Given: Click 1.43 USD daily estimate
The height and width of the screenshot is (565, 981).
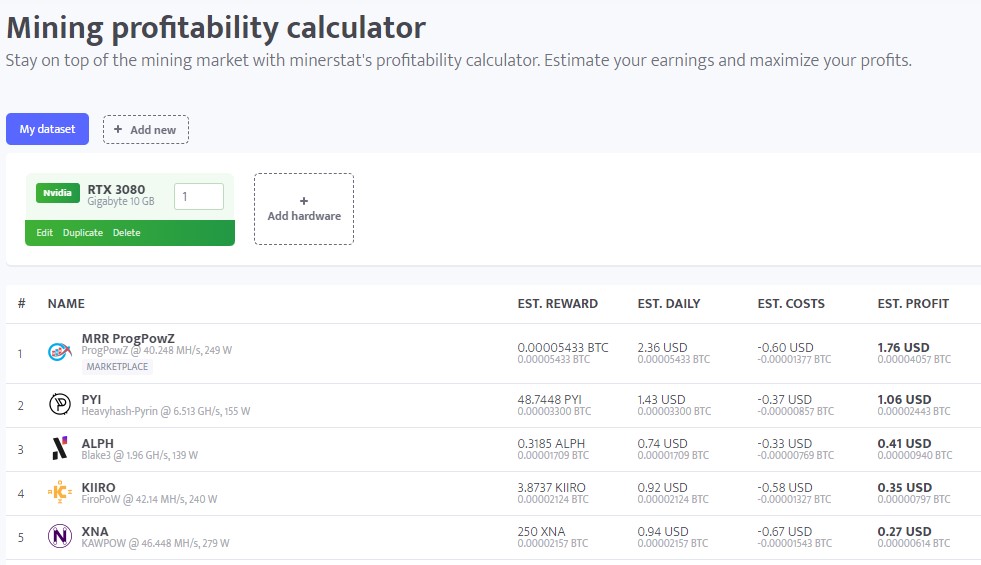Looking at the screenshot, I should tap(661, 399).
